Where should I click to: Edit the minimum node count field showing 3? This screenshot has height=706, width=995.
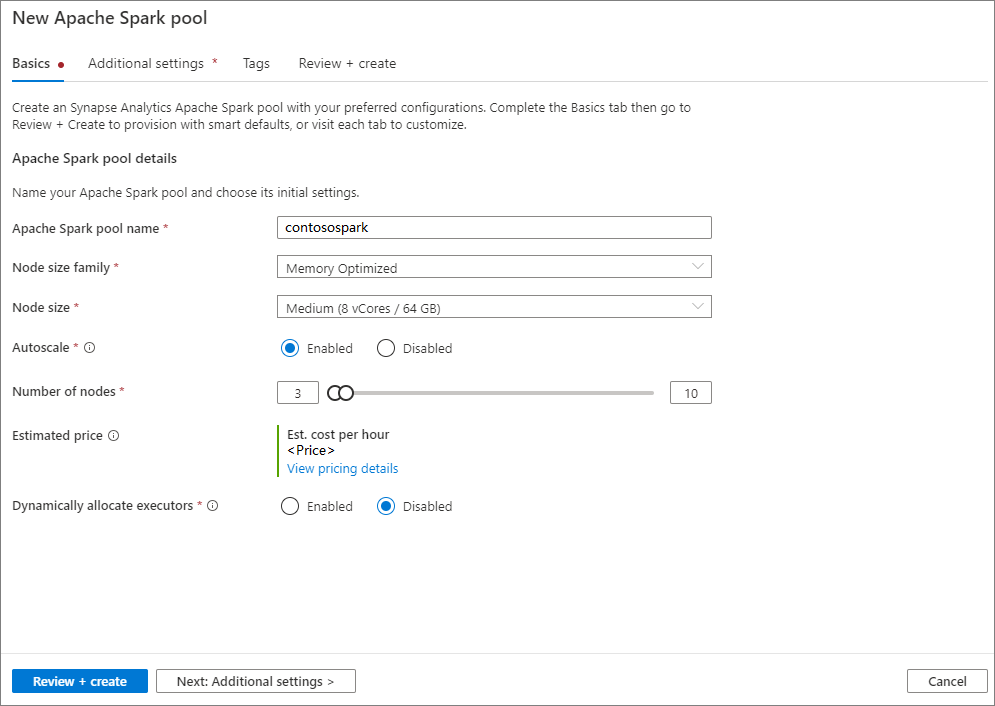click(x=297, y=392)
